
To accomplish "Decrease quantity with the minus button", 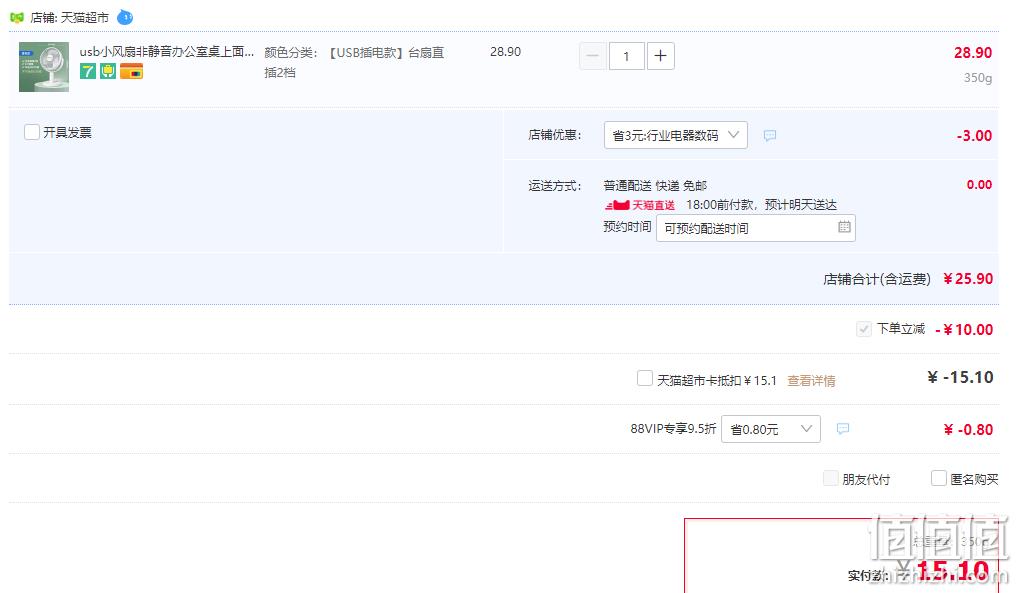I will click(x=593, y=56).
